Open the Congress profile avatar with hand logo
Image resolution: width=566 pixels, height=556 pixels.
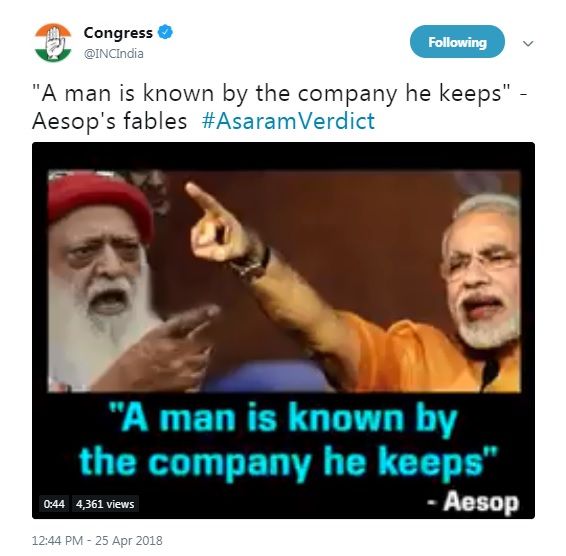53,43
